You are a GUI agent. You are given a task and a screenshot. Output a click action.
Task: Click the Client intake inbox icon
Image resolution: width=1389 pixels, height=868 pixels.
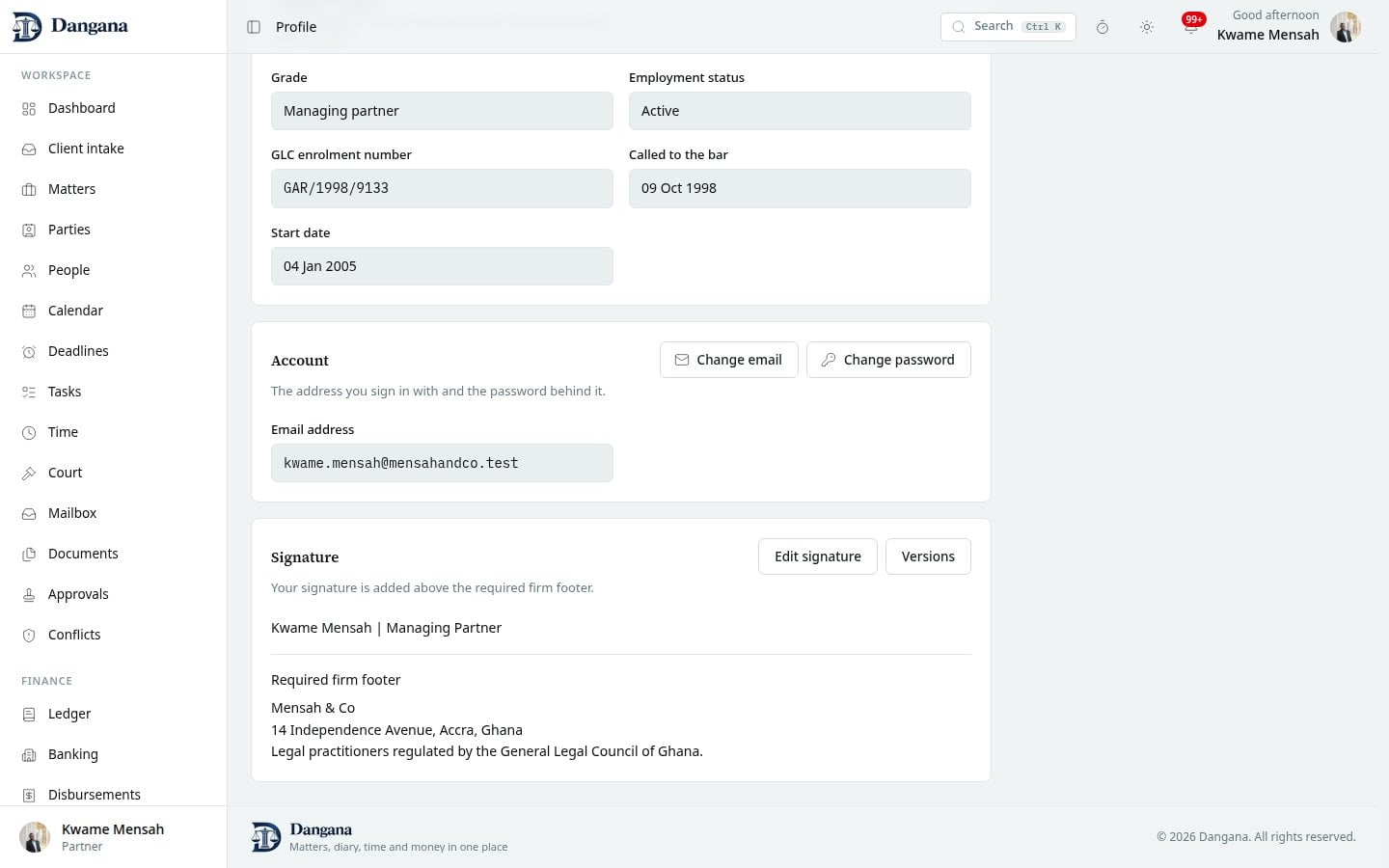29,149
